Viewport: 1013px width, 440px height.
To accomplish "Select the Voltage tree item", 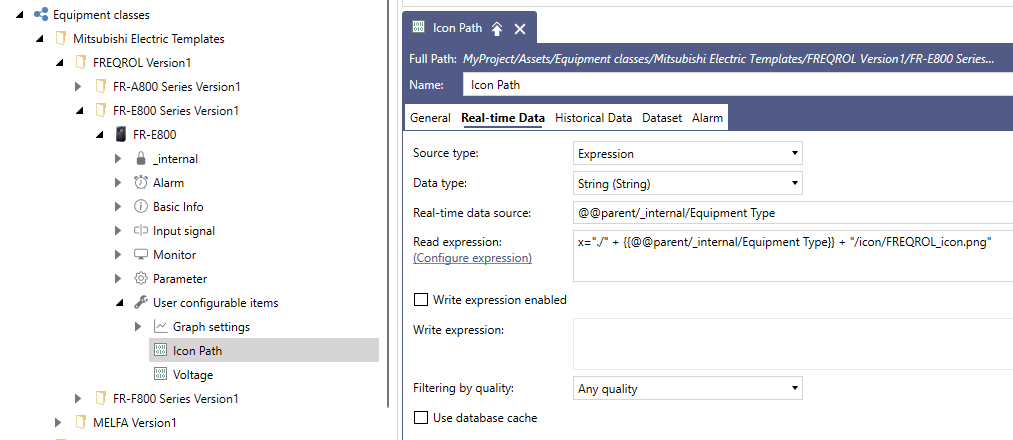I will tap(193, 375).
